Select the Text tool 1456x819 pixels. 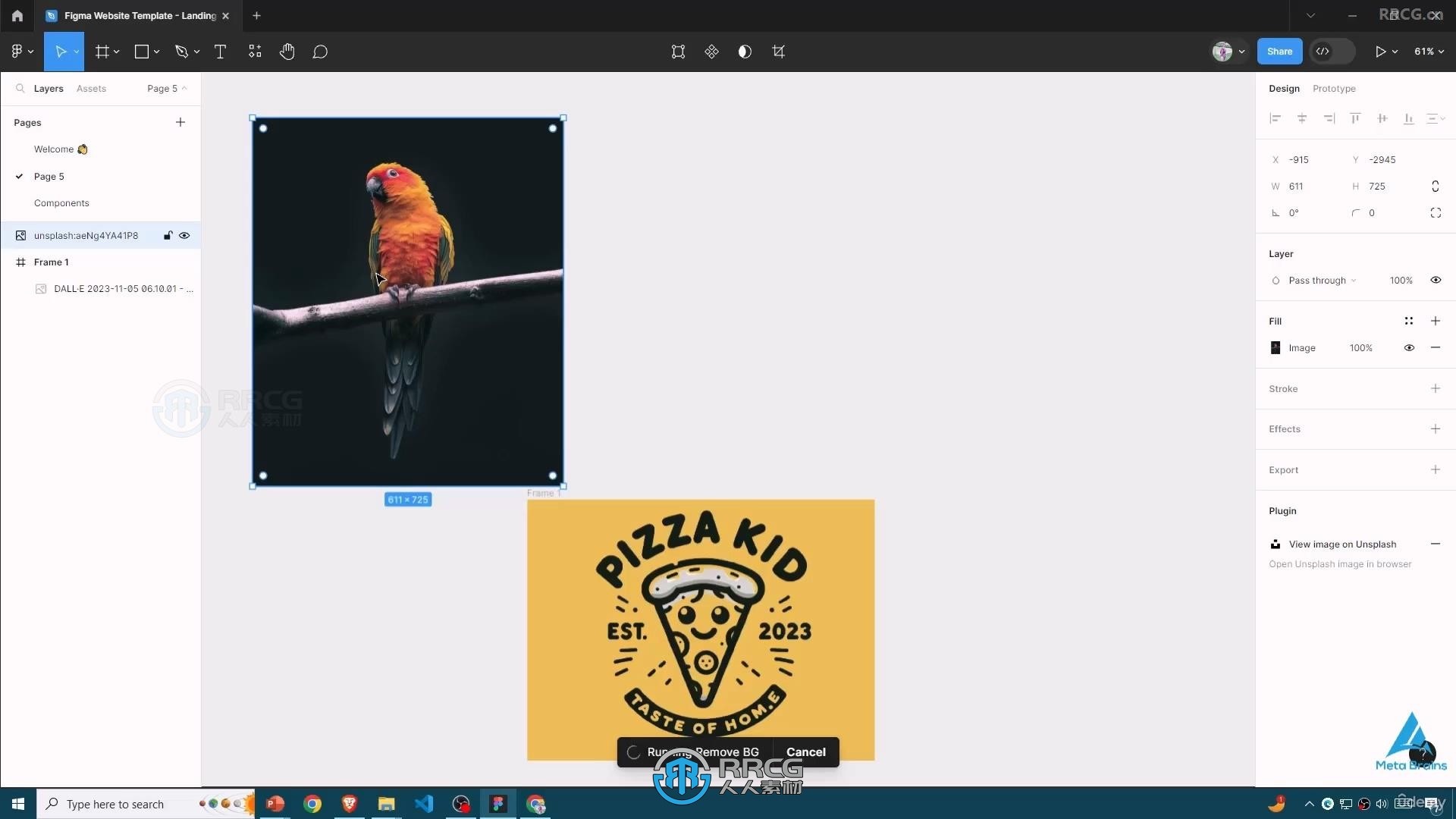click(x=219, y=51)
